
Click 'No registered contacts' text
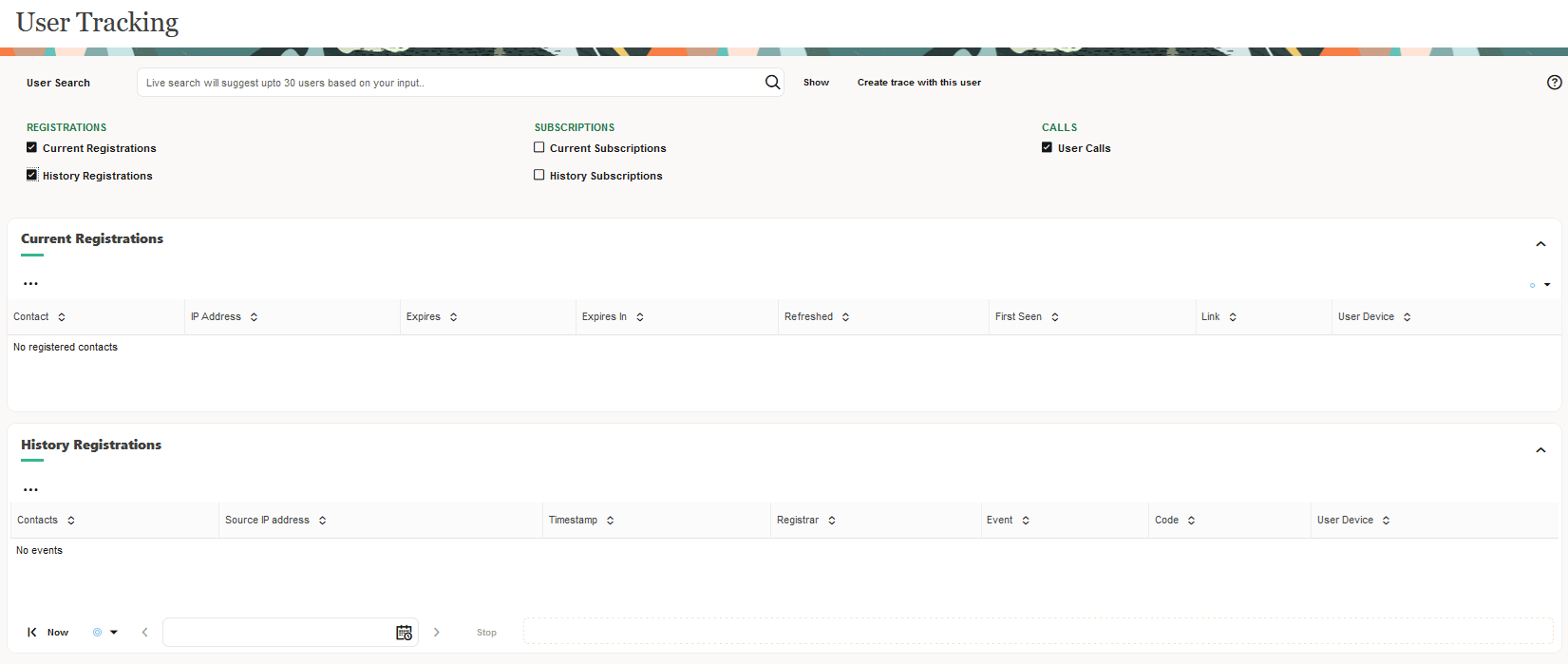(66, 348)
